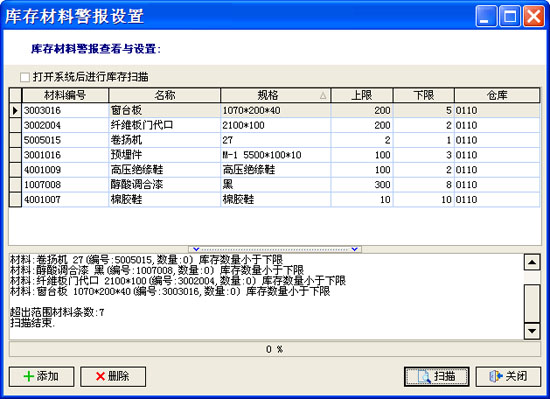This screenshot has width=550, height=399.
Task: Enable 打开系统后进行库存扫描 checkbox
Action: pyautogui.click(x=25, y=77)
